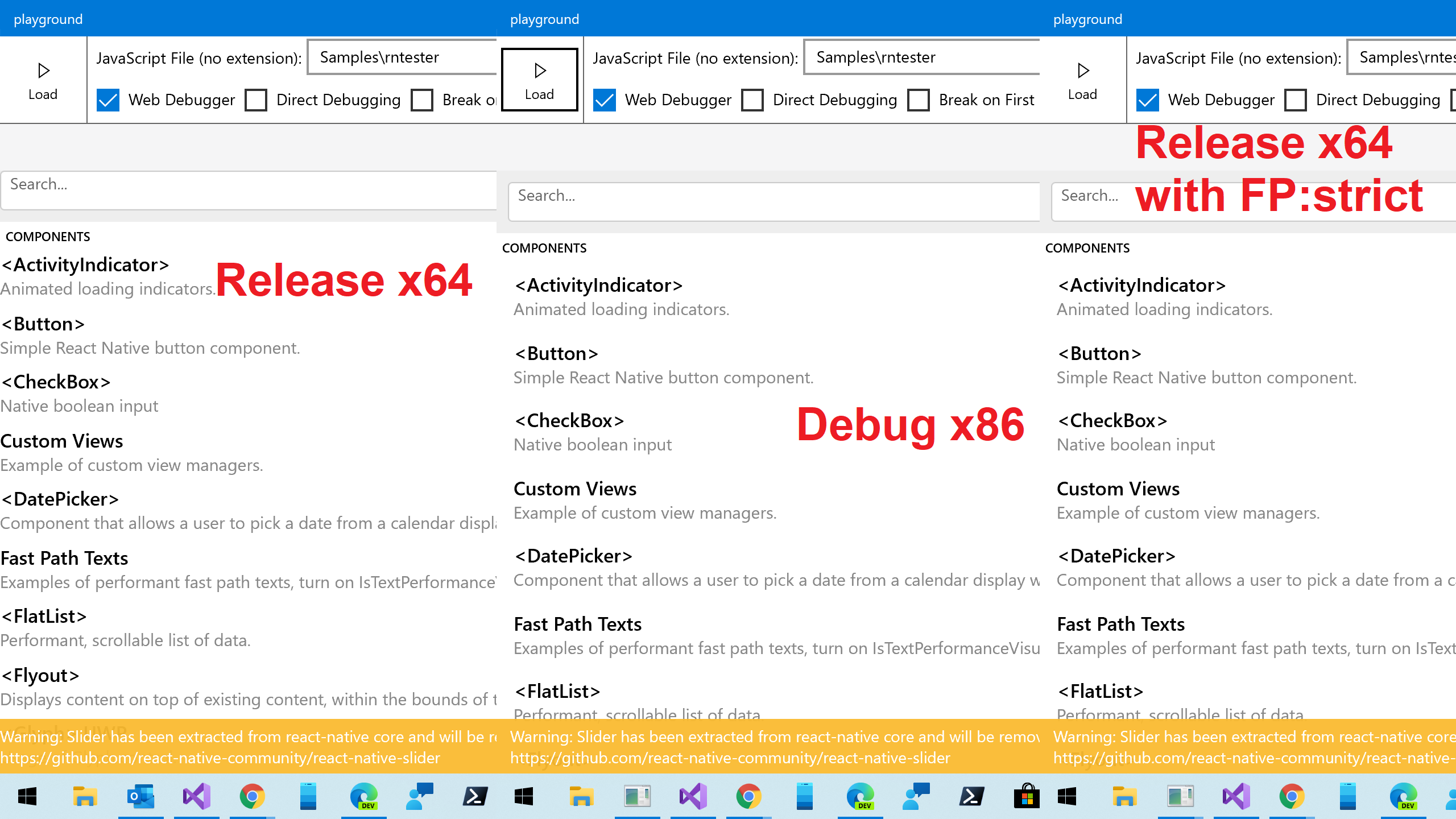Click the Start button in the Release x64 panel
The height and width of the screenshot is (819, 1456).
[x=27, y=796]
